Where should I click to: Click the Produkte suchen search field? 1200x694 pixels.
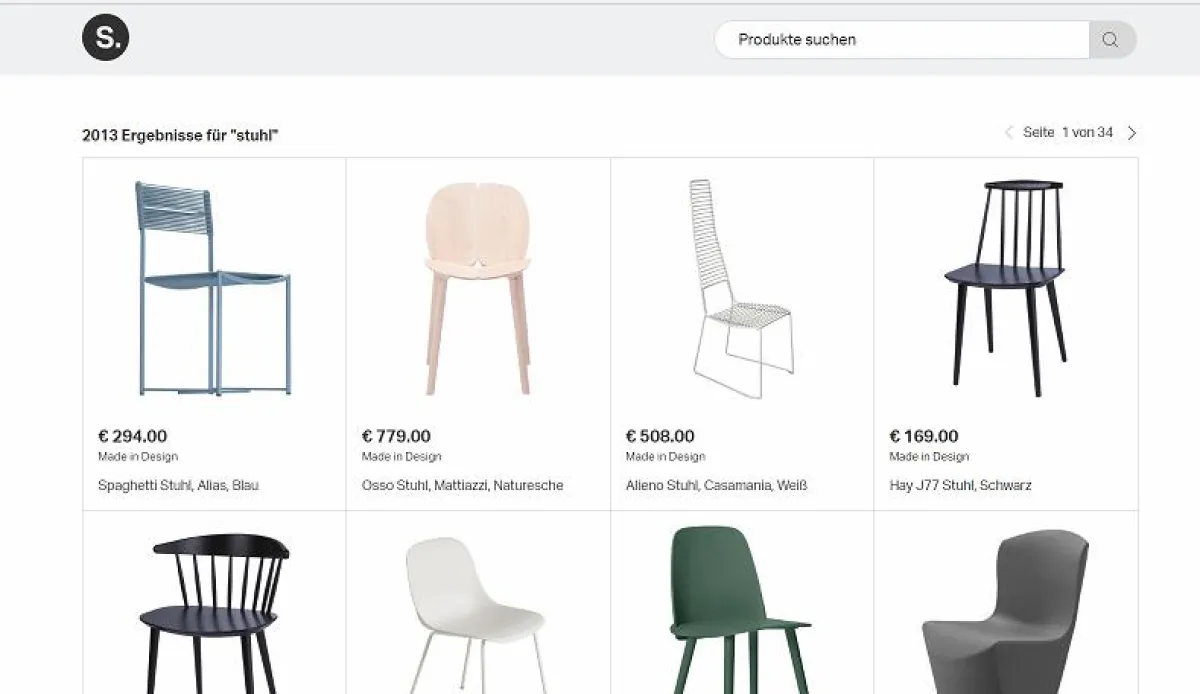pos(900,39)
